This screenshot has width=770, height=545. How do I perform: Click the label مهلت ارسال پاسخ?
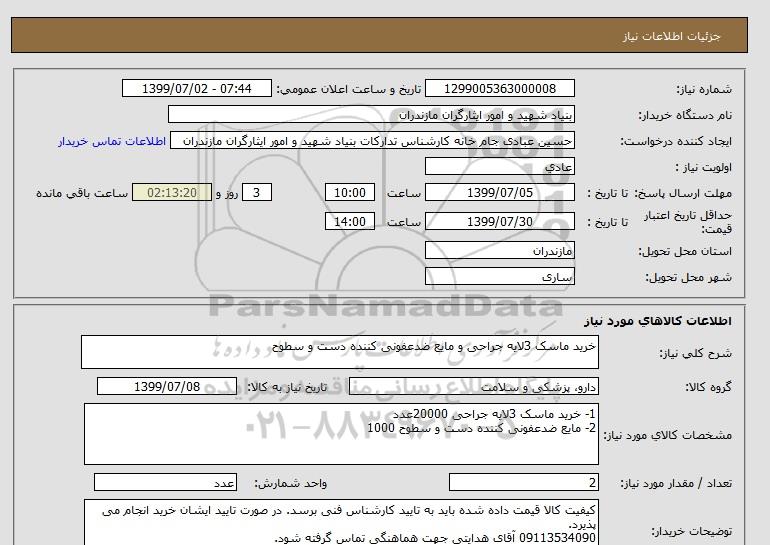tap(683, 193)
